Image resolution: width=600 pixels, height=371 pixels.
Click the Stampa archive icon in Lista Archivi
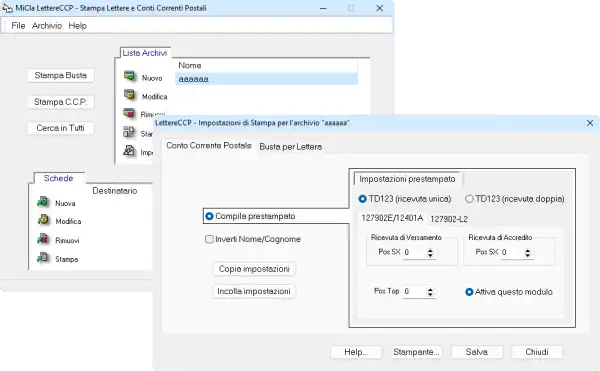point(129,132)
